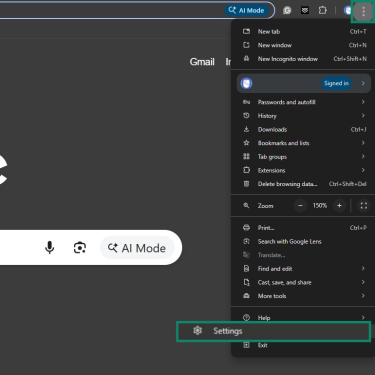Open a New Incognito window
375x375 pixels.
pos(304,59)
